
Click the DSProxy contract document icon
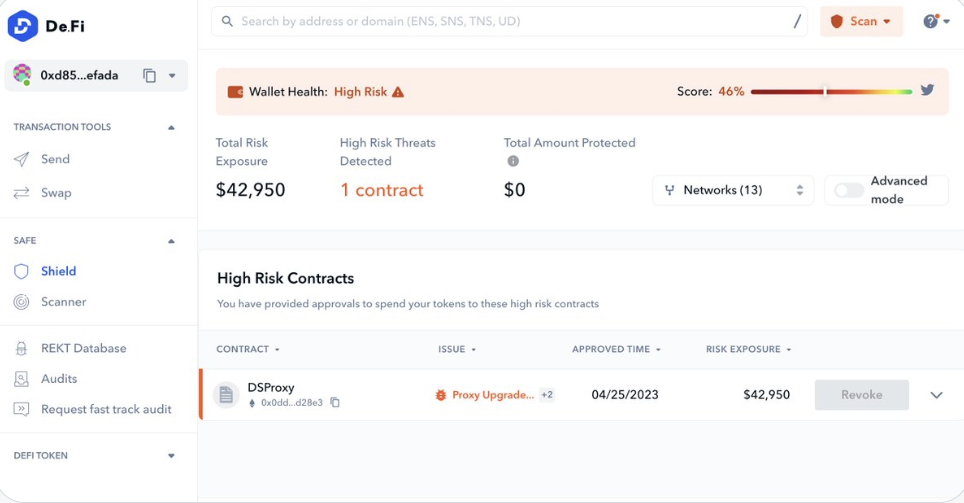pyautogui.click(x=226, y=395)
